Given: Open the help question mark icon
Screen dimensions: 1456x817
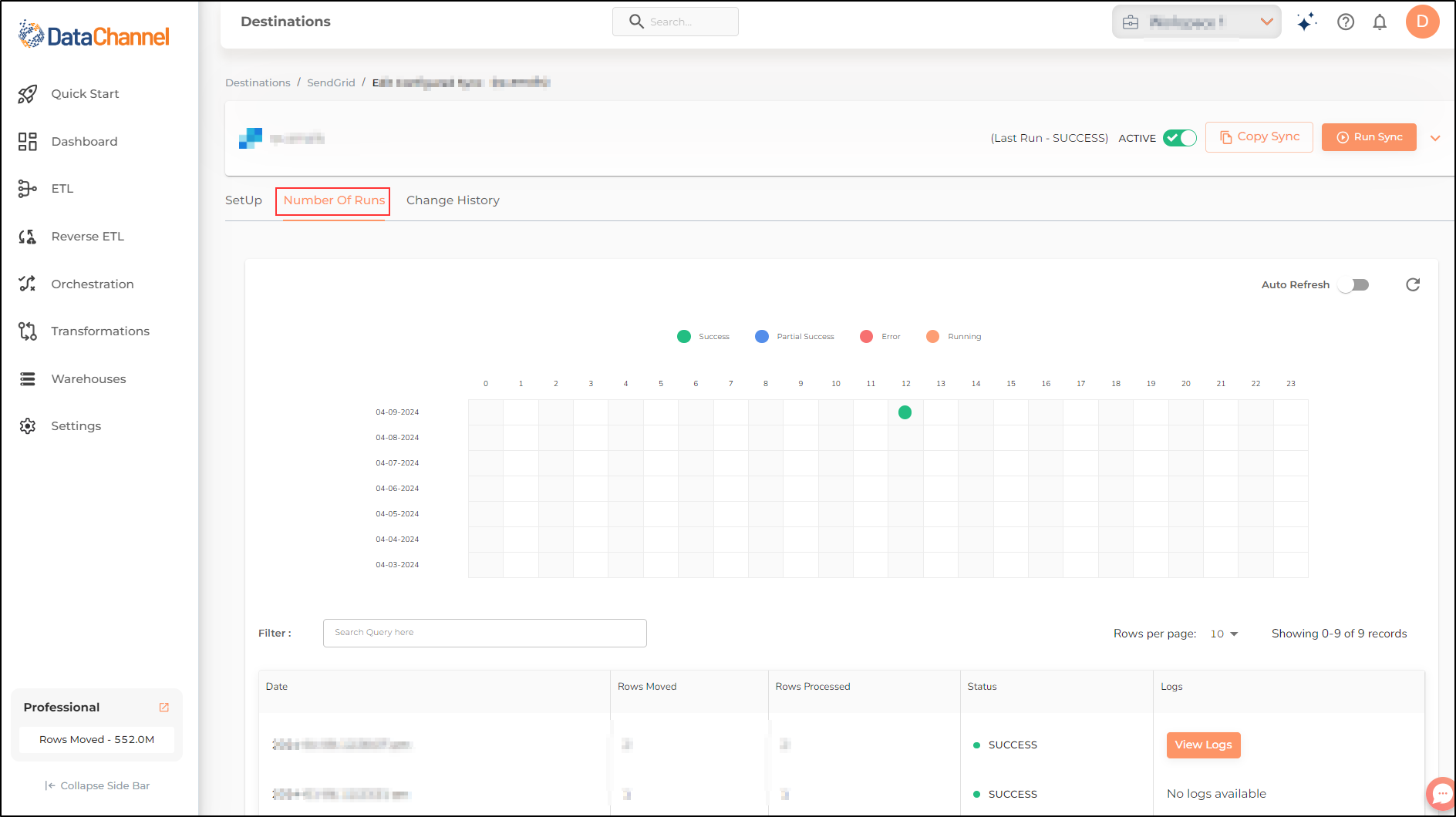Looking at the screenshot, I should pyautogui.click(x=1346, y=22).
